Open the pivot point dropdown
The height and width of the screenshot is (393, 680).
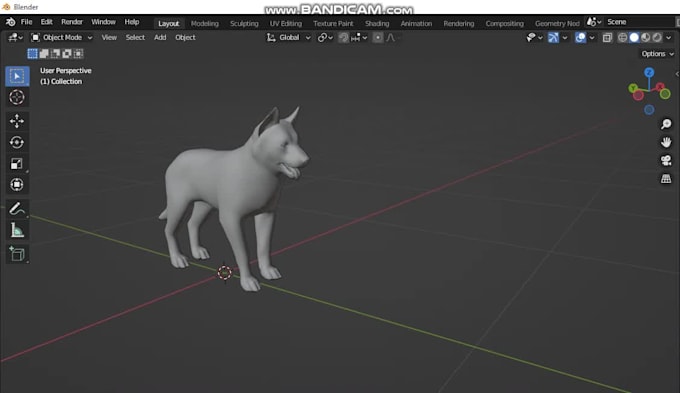point(325,38)
